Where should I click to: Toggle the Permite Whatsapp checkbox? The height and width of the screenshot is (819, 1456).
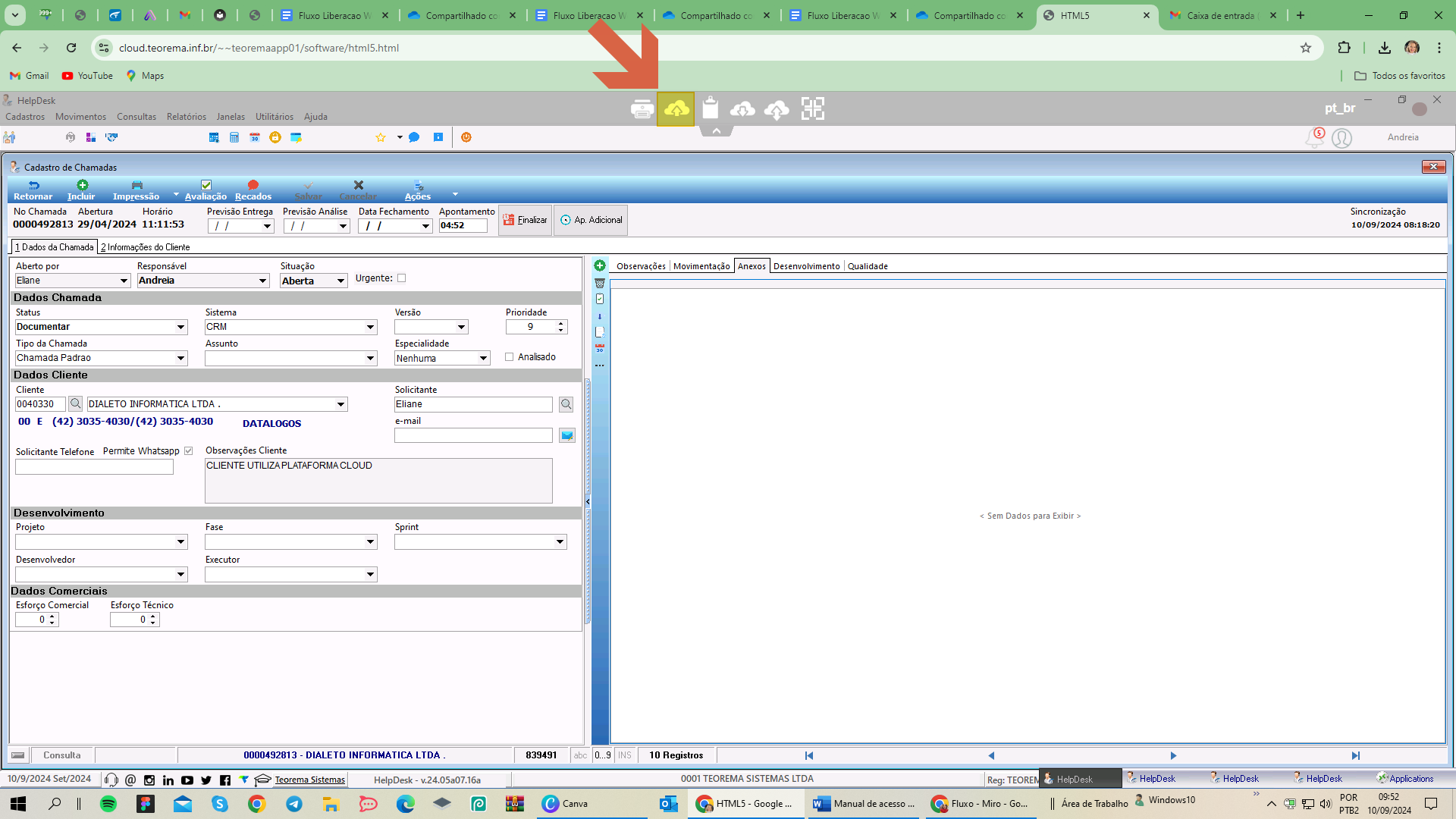(189, 451)
